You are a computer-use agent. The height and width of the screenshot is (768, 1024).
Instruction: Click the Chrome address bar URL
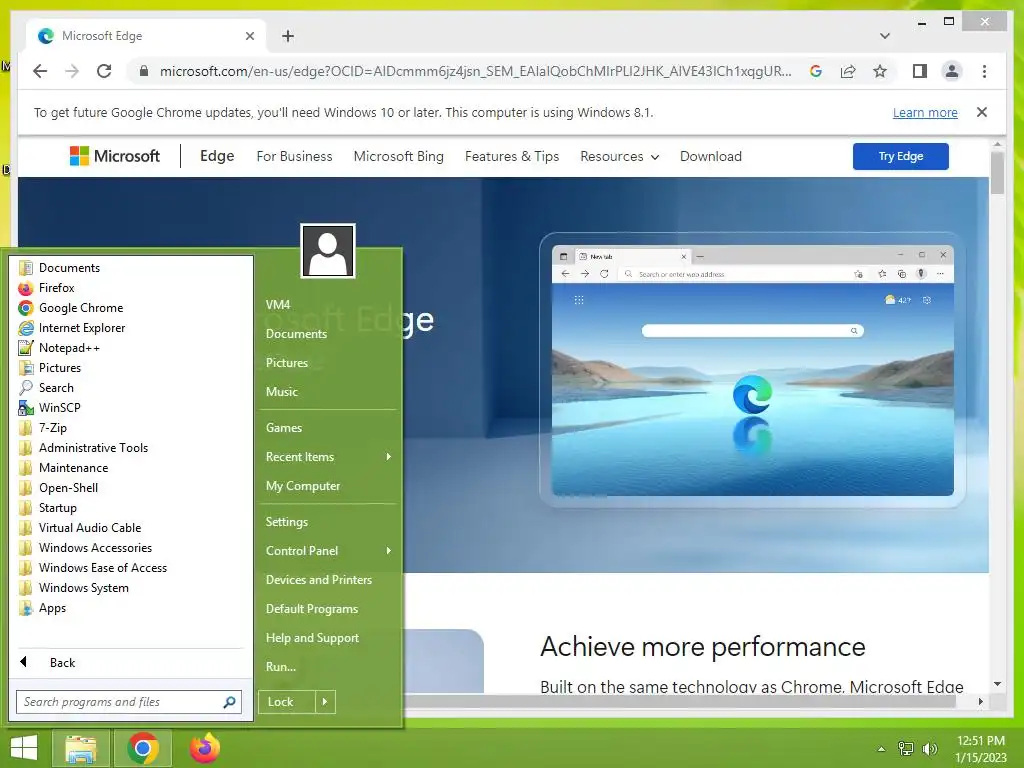coord(475,71)
